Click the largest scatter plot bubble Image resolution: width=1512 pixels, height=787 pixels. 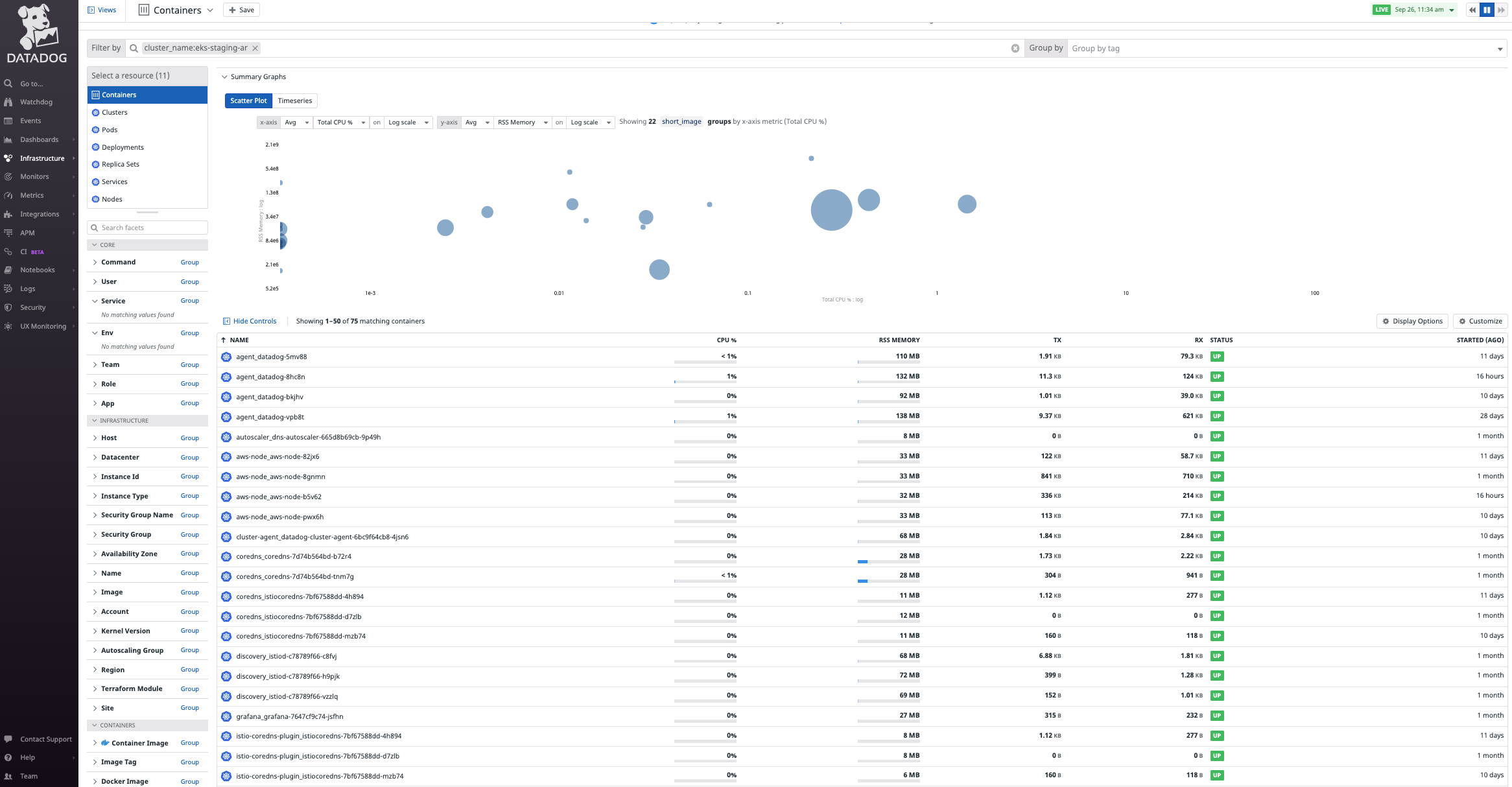point(831,210)
